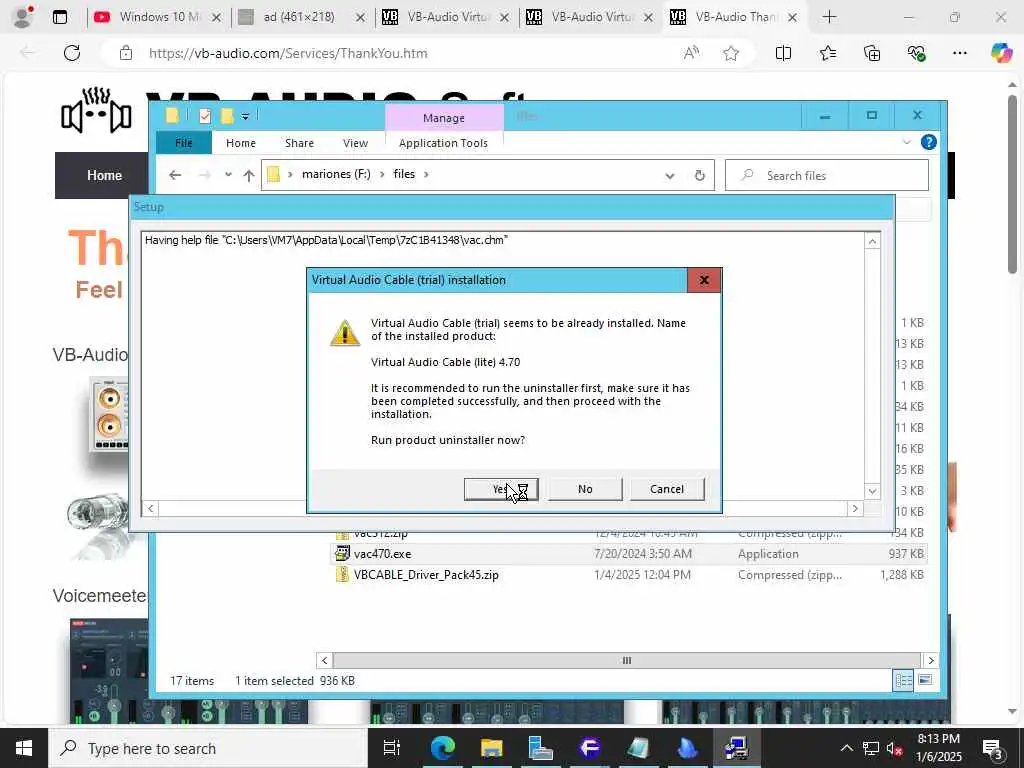Open browser essentials heart icon
1024x768 pixels.
click(x=916, y=54)
